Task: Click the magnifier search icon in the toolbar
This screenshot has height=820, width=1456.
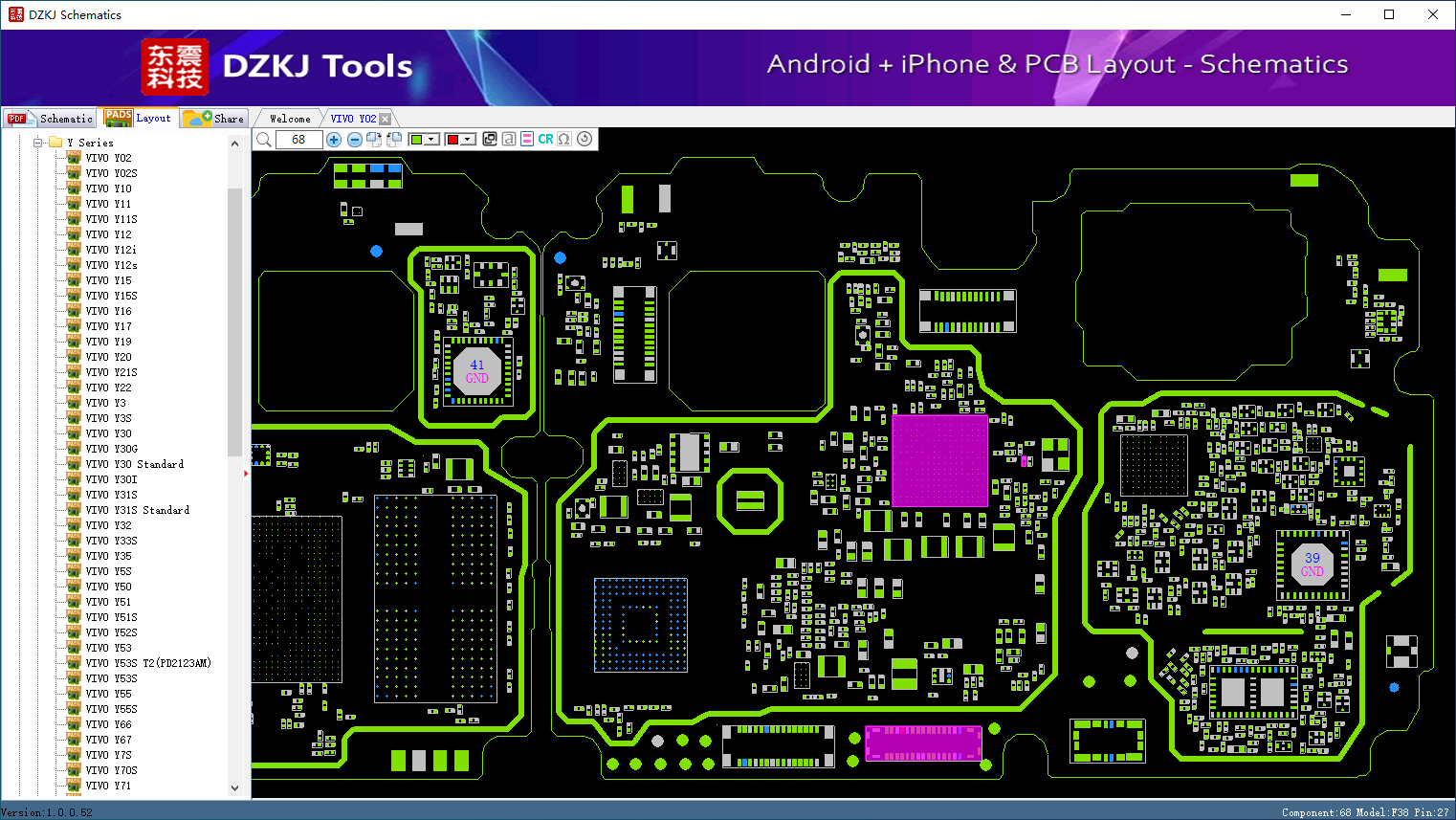Action: tap(264, 140)
